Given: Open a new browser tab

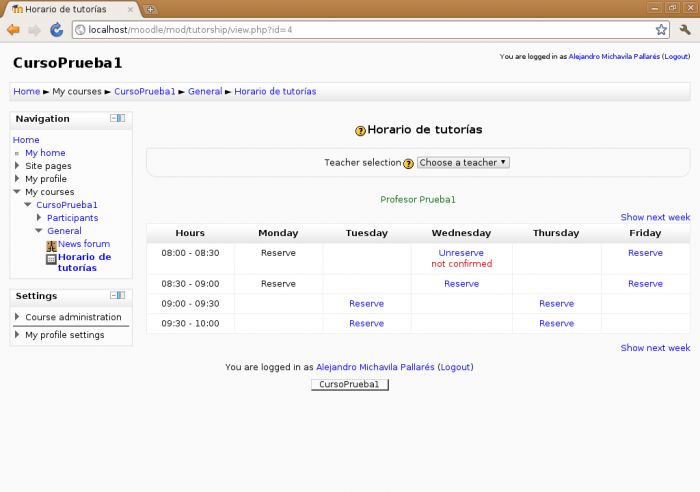Looking at the screenshot, I should 150,9.
